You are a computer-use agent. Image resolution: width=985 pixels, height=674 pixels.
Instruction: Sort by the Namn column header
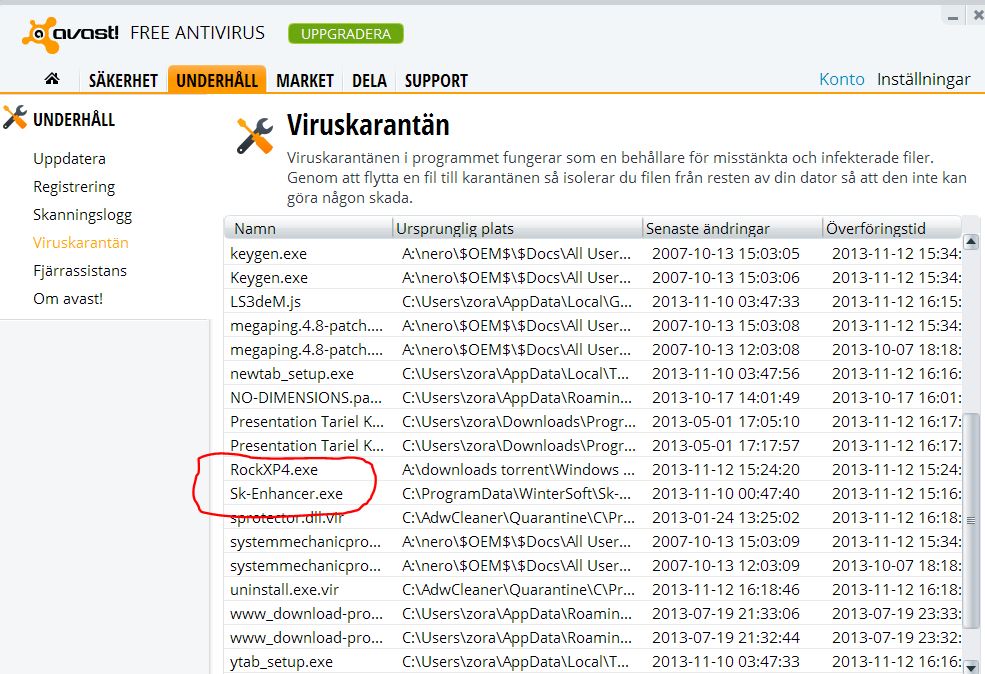click(308, 228)
